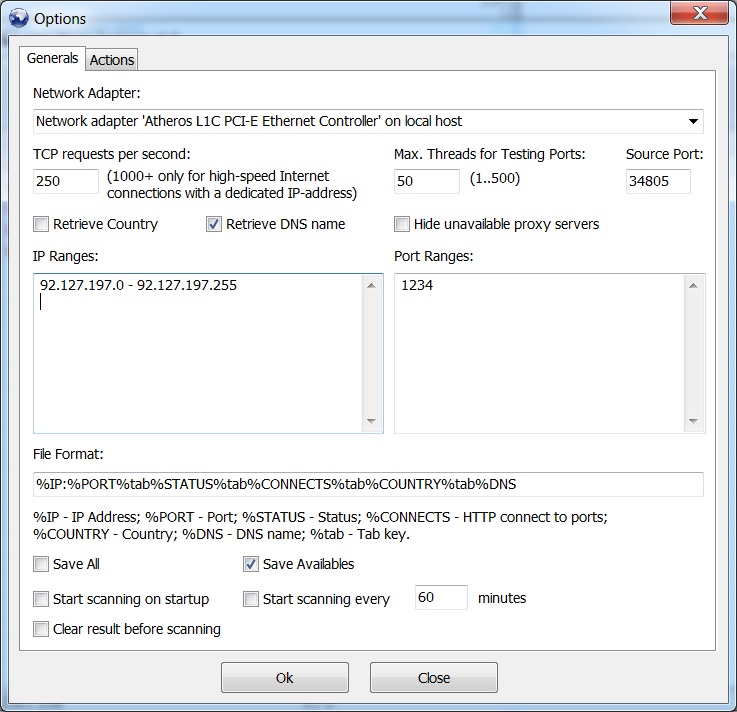Check the Save All option

click(41, 564)
